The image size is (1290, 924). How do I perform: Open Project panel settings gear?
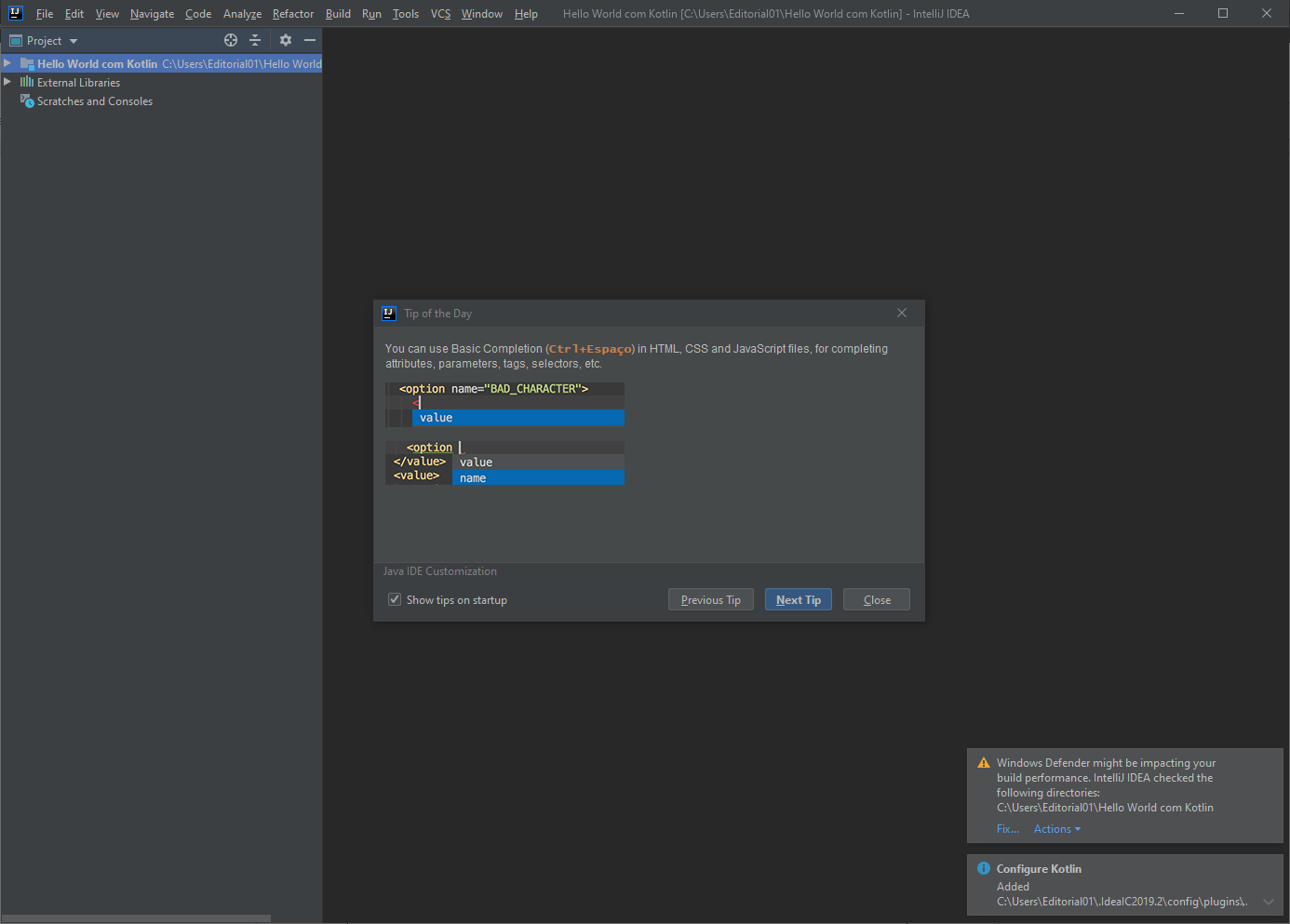click(x=286, y=40)
